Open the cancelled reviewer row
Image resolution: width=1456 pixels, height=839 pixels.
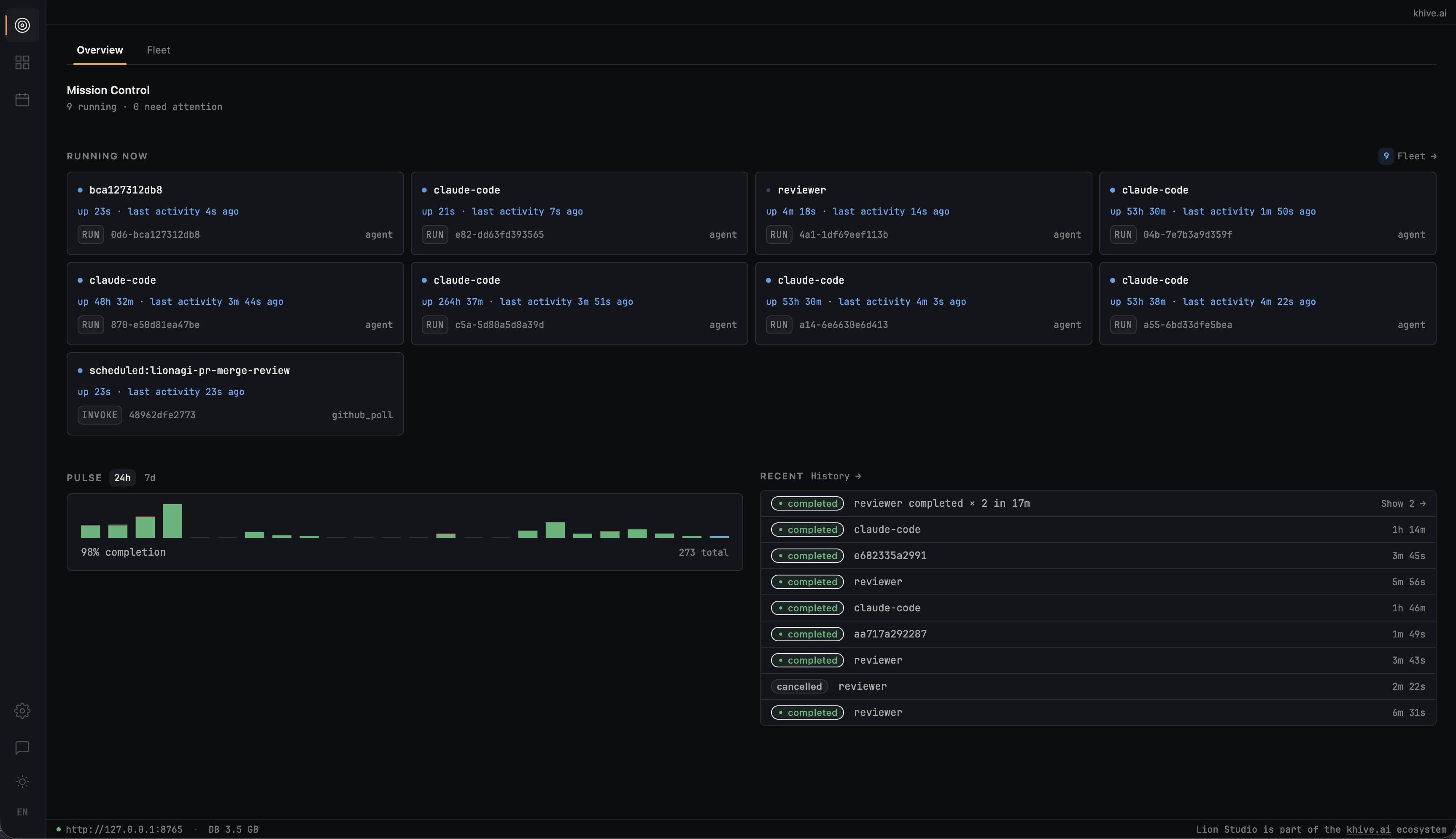(x=1097, y=686)
